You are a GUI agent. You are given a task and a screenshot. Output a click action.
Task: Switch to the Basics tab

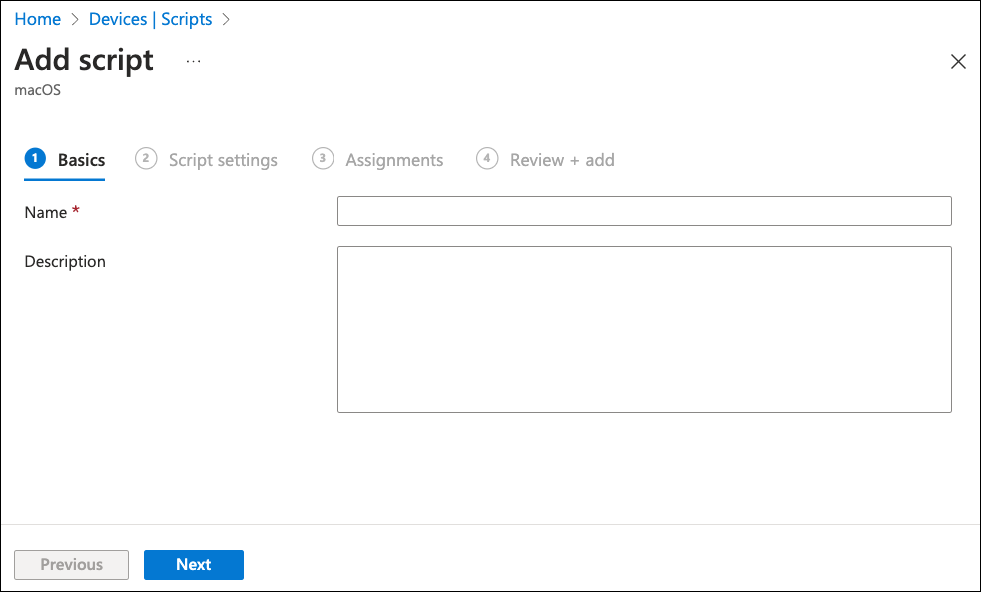[81, 160]
